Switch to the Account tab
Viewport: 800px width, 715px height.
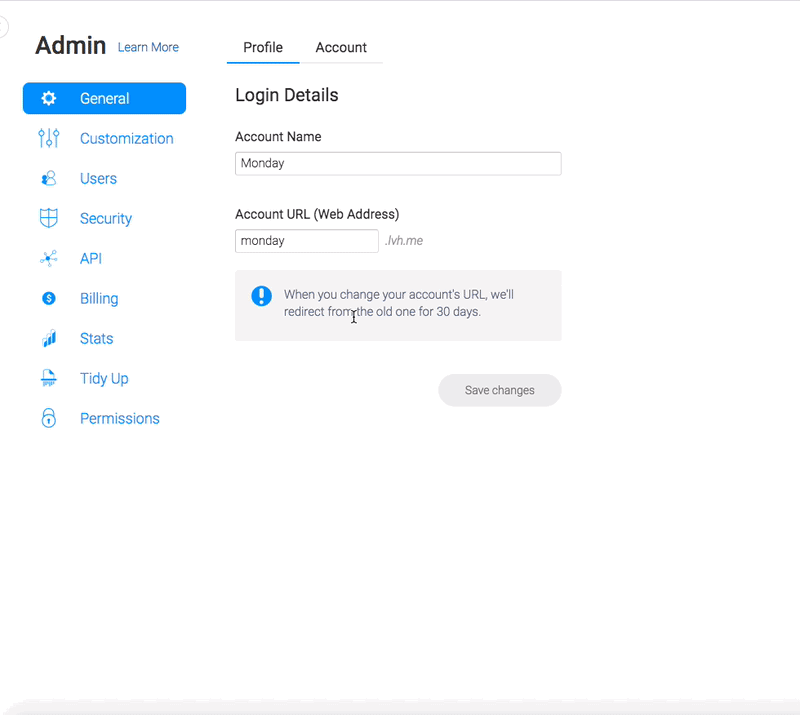click(341, 47)
